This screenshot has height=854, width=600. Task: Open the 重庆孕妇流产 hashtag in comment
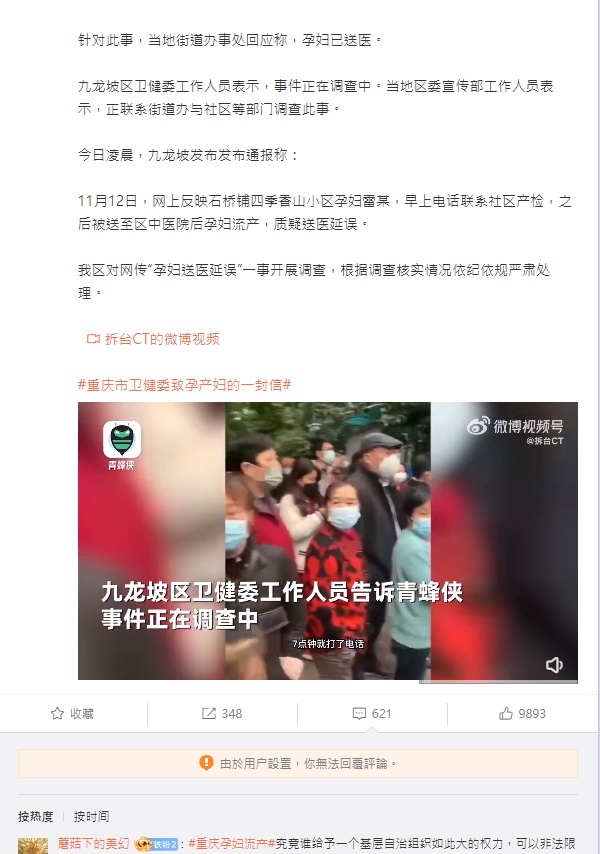231,844
